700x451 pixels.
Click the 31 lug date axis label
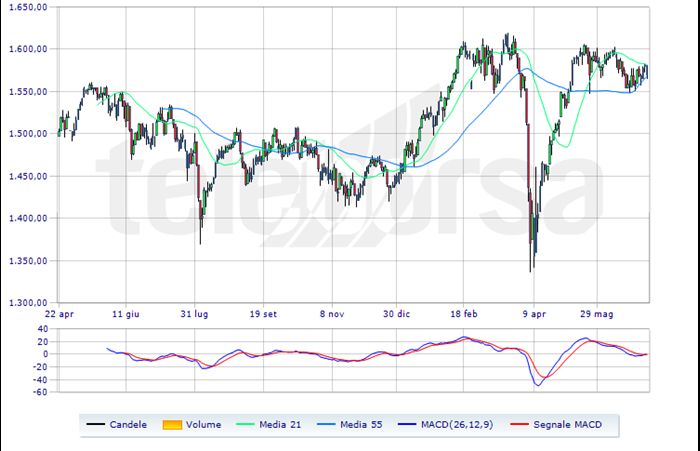click(194, 314)
